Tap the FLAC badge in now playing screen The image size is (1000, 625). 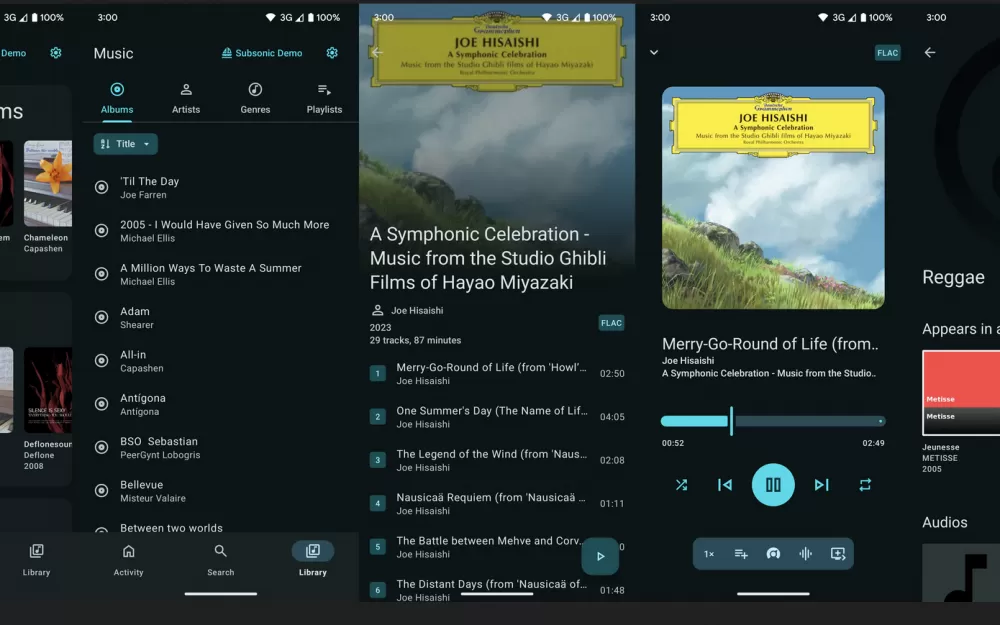pos(887,53)
